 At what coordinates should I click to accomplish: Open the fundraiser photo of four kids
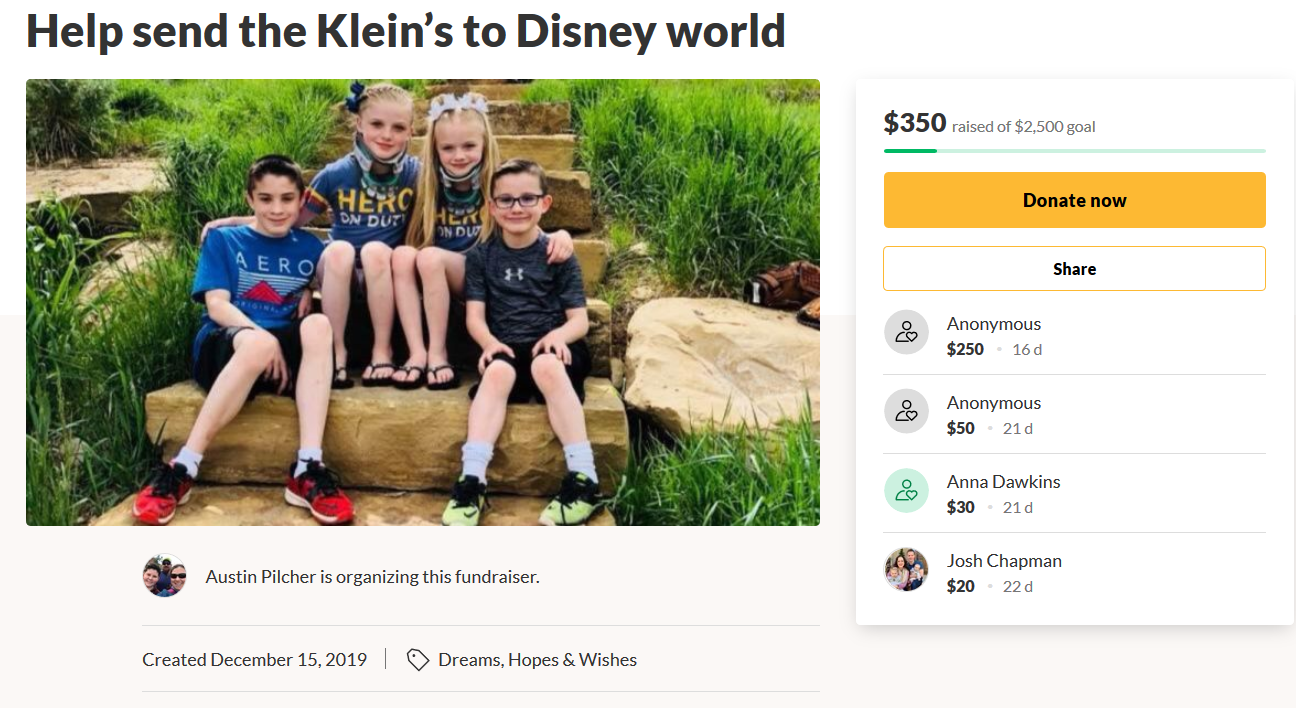[423, 302]
